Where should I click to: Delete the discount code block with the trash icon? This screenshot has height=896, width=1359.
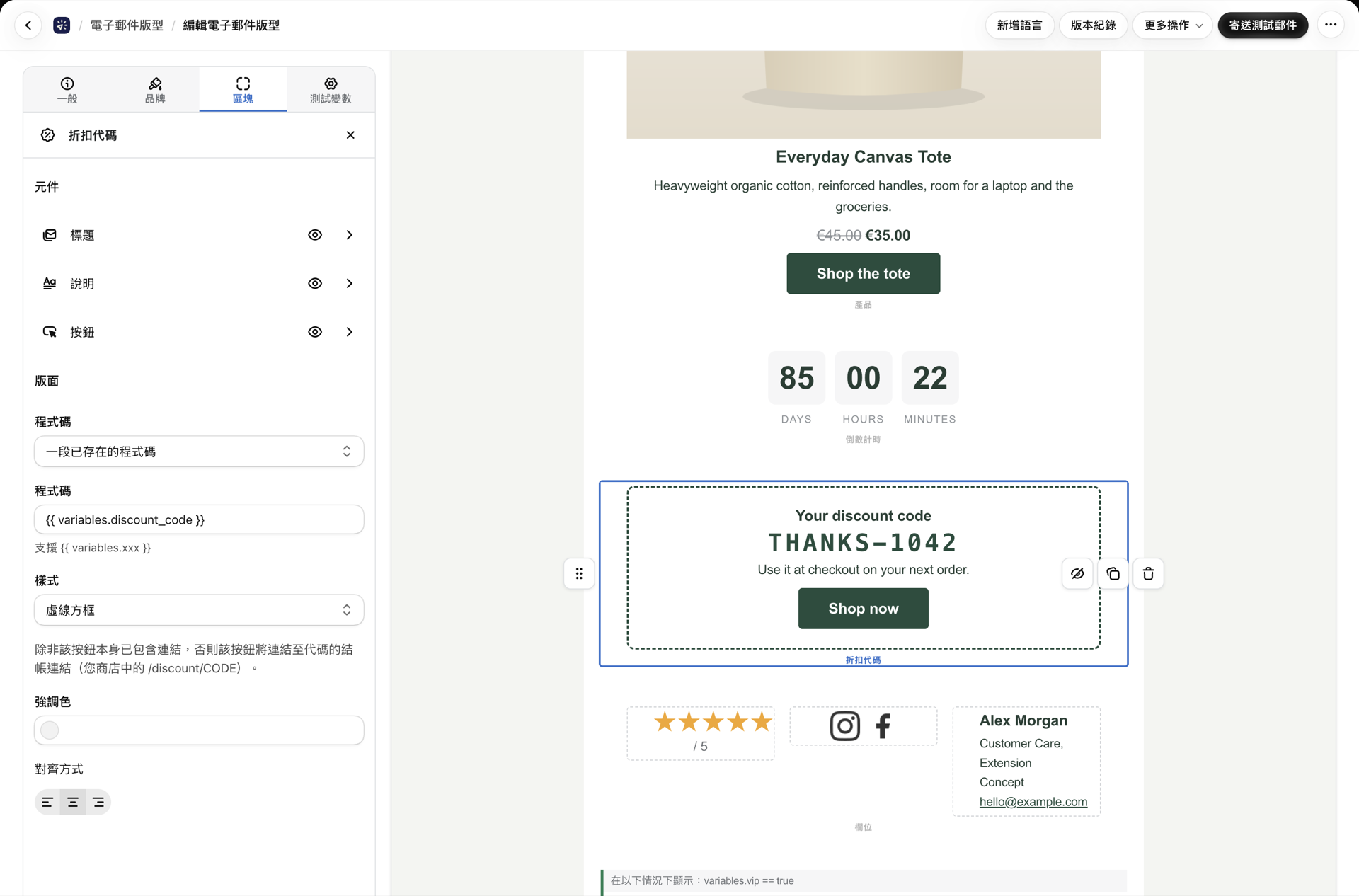[x=1148, y=574]
